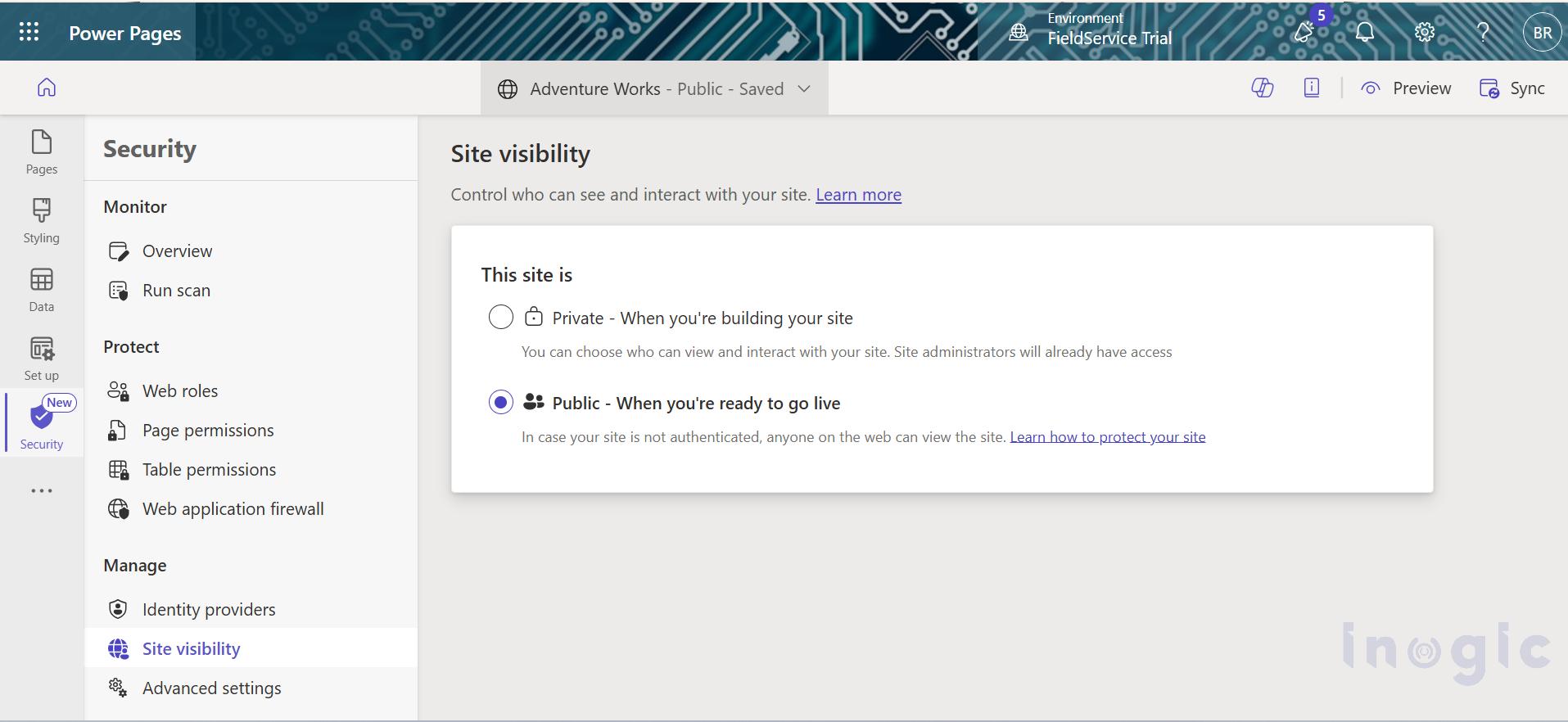This screenshot has height=722, width=1568.
Task: Open the settings gear
Action: click(x=1425, y=32)
